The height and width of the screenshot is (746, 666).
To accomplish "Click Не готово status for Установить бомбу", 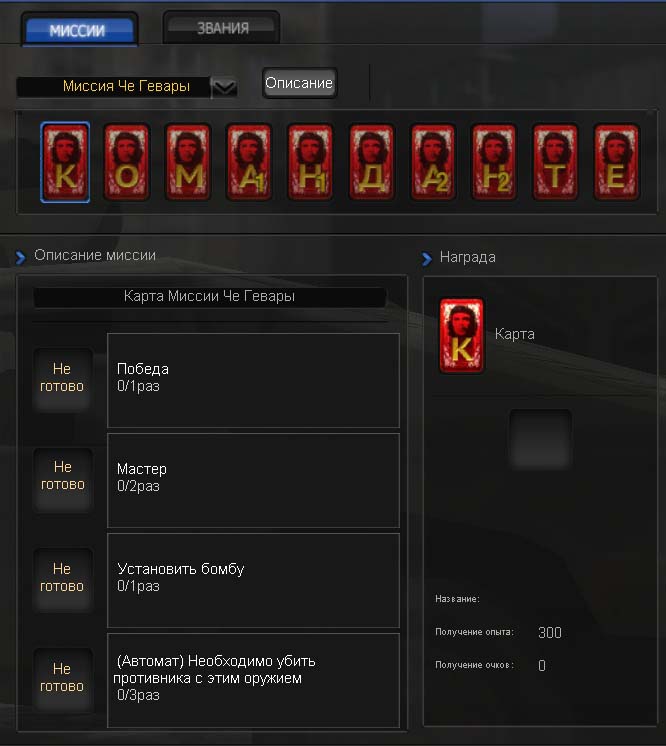I will click(x=62, y=578).
